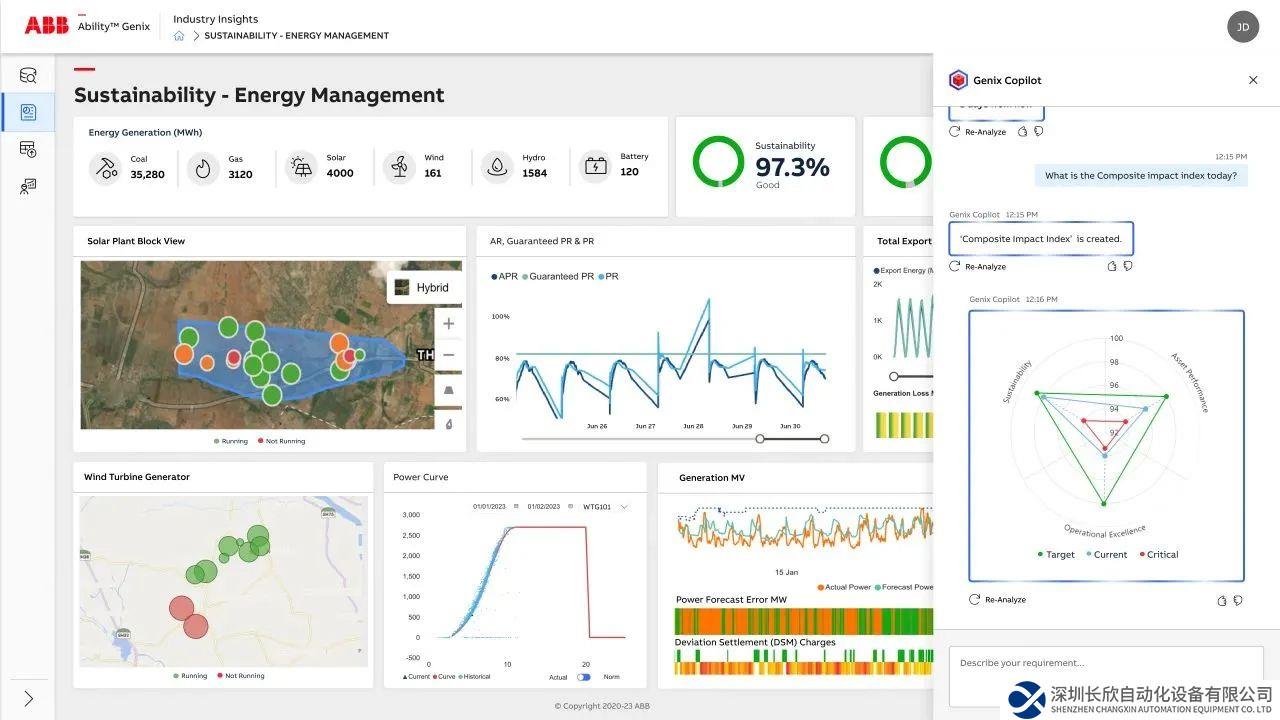Zoom in on the Solar Plant map
1280x720 pixels.
pyautogui.click(x=448, y=324)
